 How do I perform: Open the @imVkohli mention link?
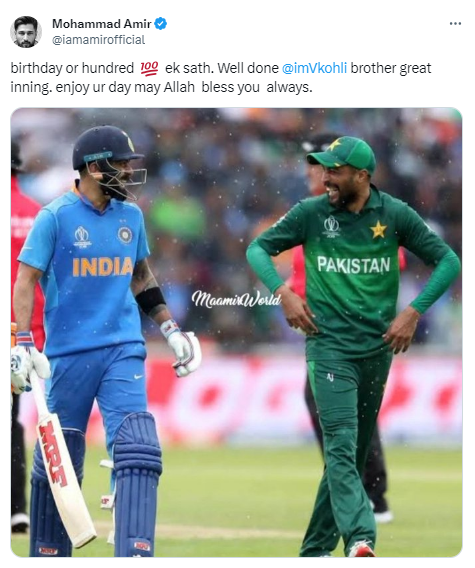(314, 68)
